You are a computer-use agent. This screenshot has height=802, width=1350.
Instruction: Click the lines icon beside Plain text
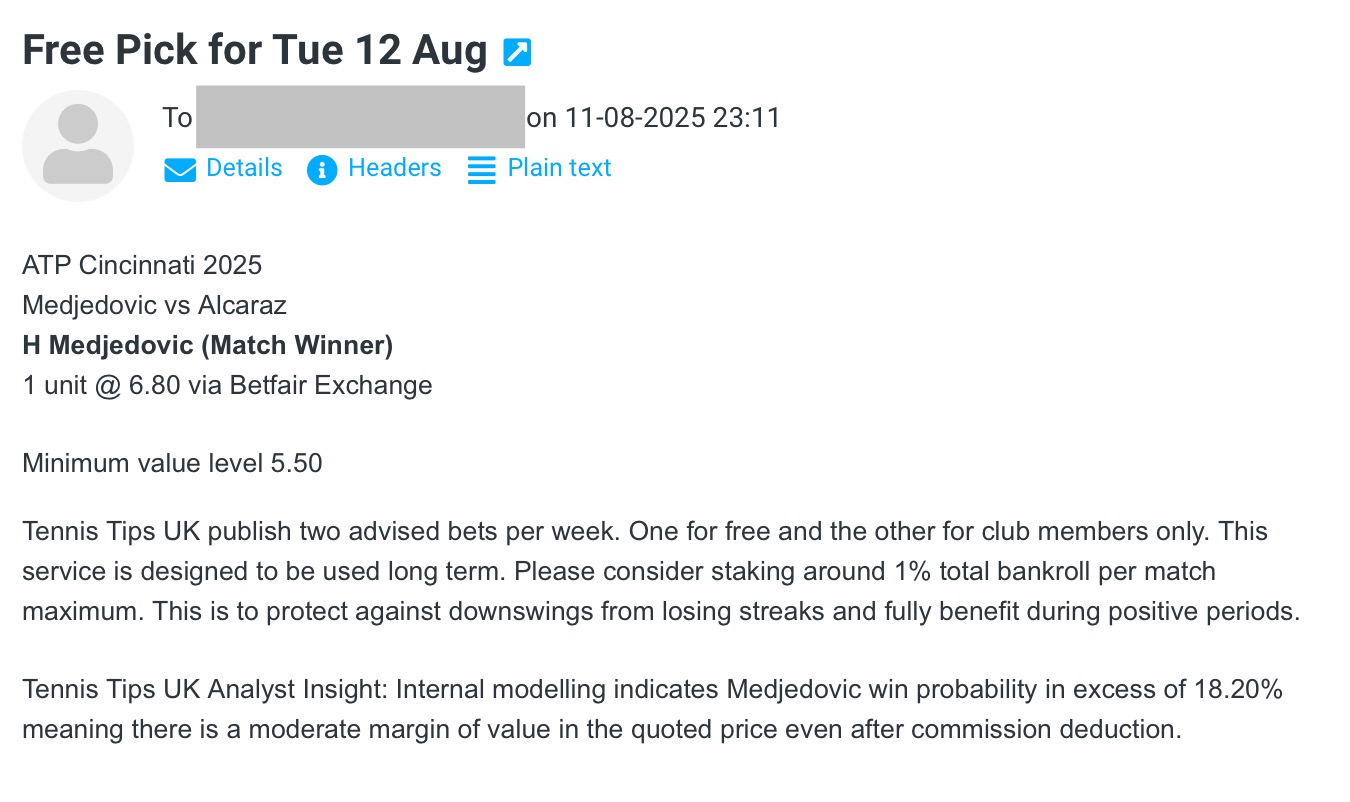482,169
